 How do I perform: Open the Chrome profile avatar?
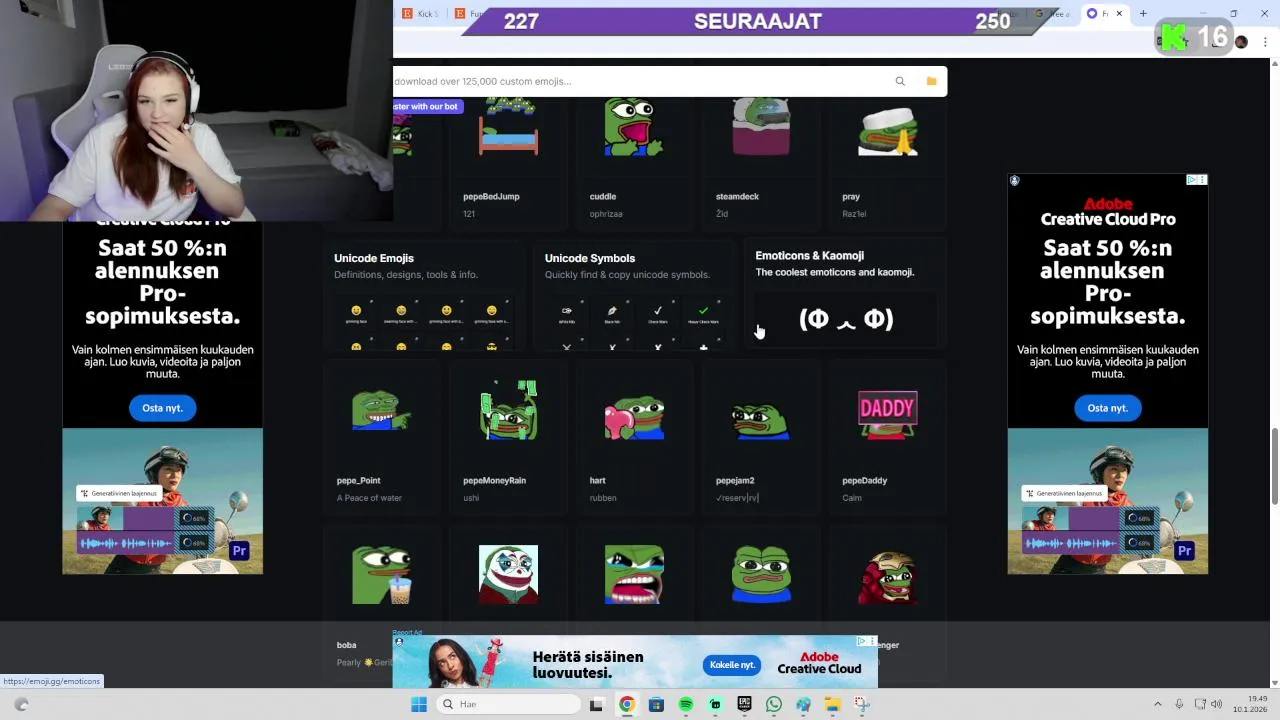pos(1241,41)
